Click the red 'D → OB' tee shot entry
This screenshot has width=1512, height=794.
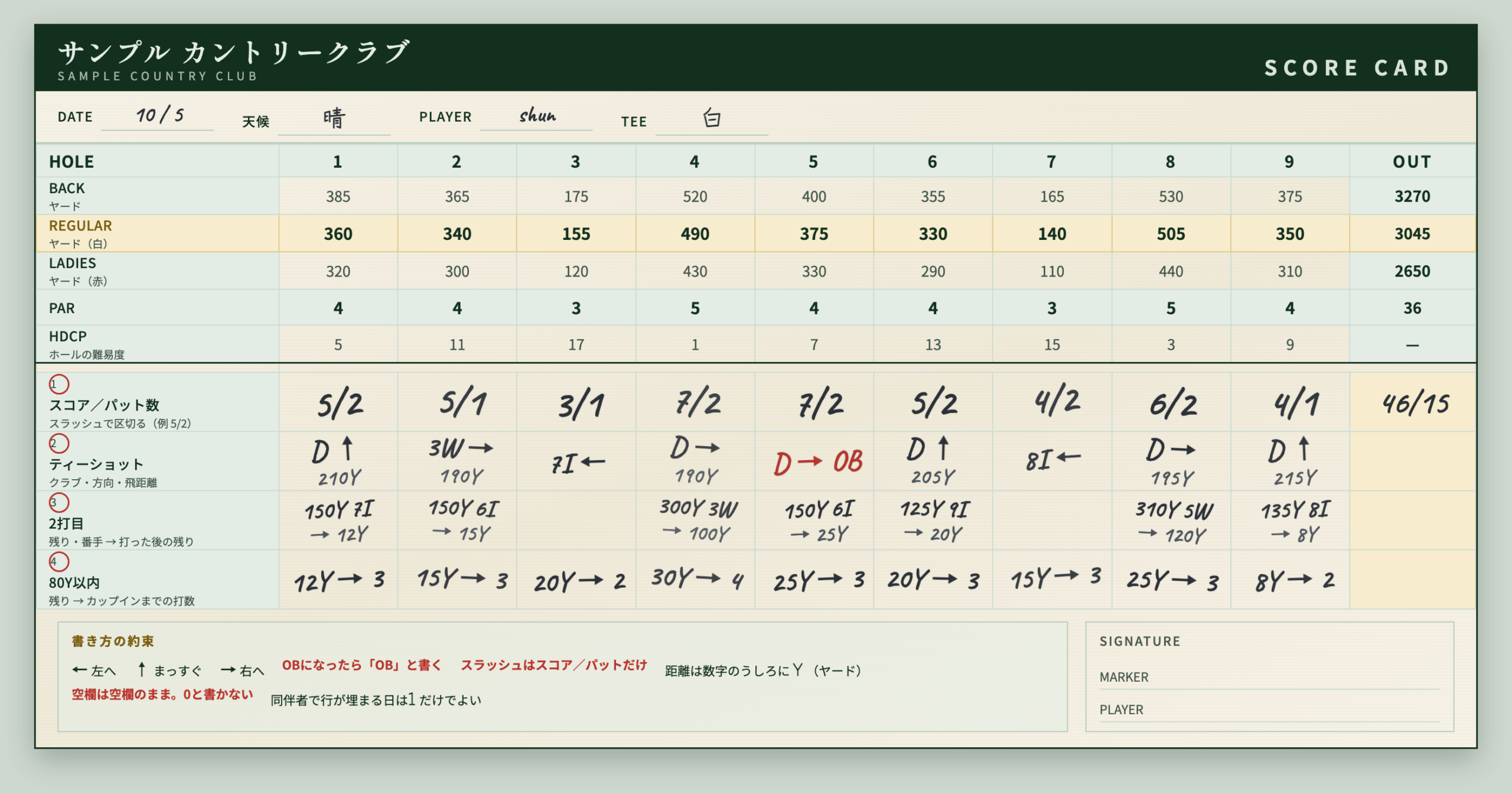(x=819, y=462)
